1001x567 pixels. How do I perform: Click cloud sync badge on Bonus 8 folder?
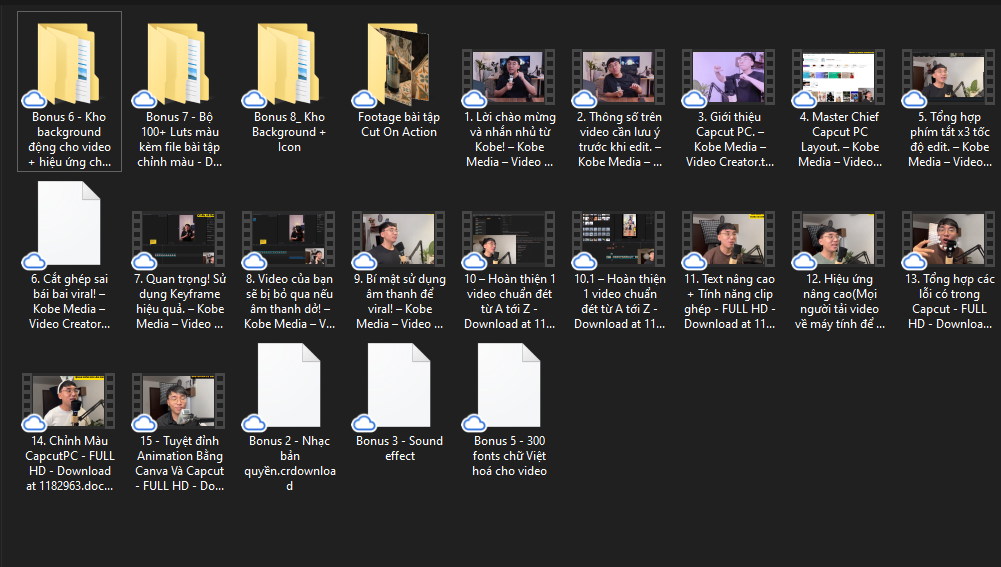coord(254,99)
